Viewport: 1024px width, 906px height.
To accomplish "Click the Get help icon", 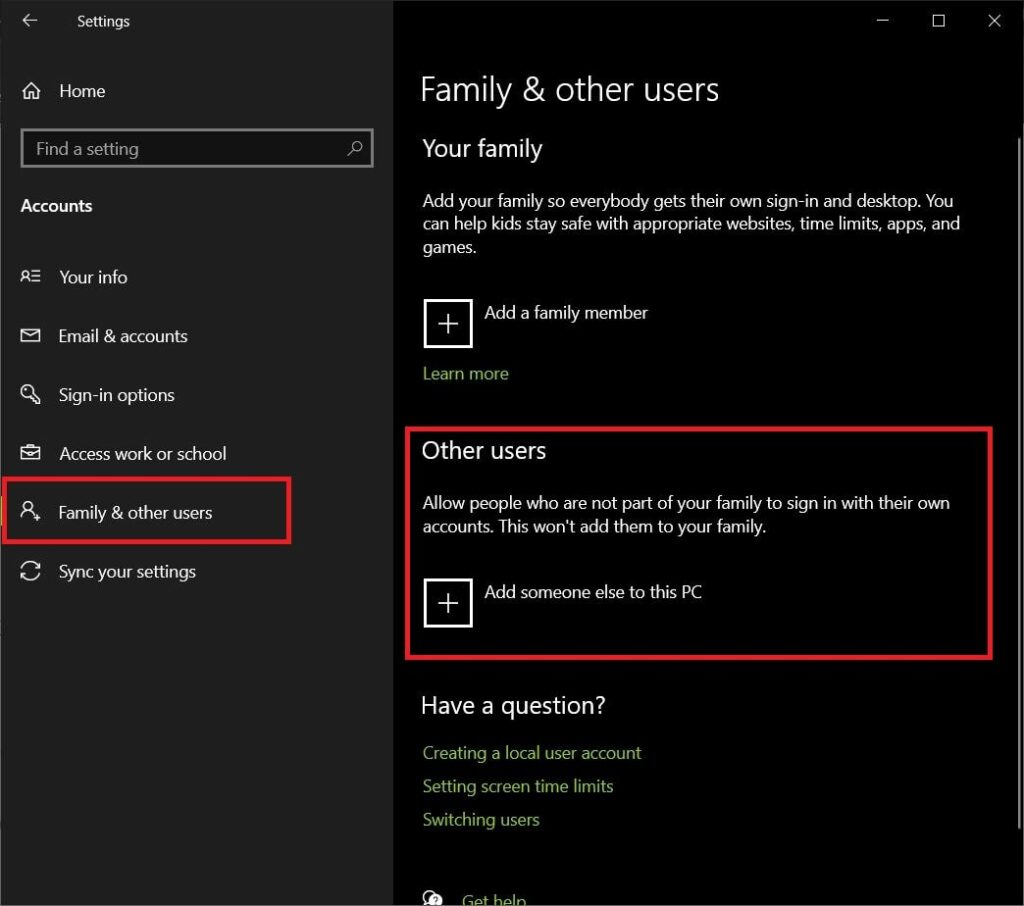I will click(x=432, y=897).
